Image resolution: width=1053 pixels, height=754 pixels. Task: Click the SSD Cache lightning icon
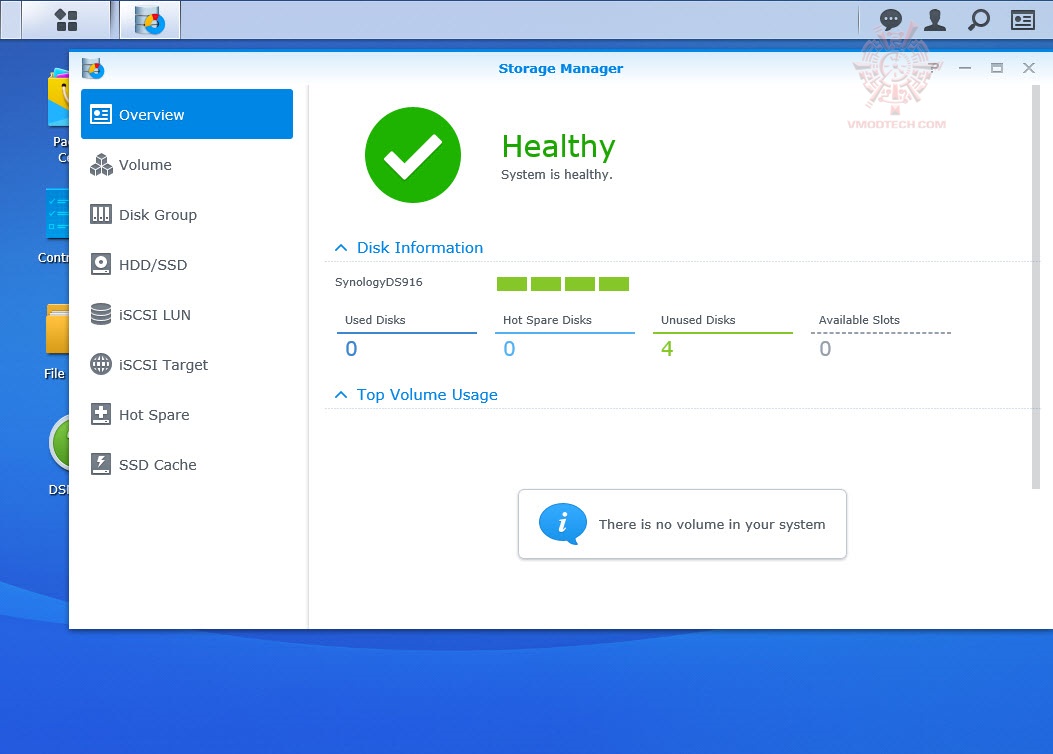(101, 464)
